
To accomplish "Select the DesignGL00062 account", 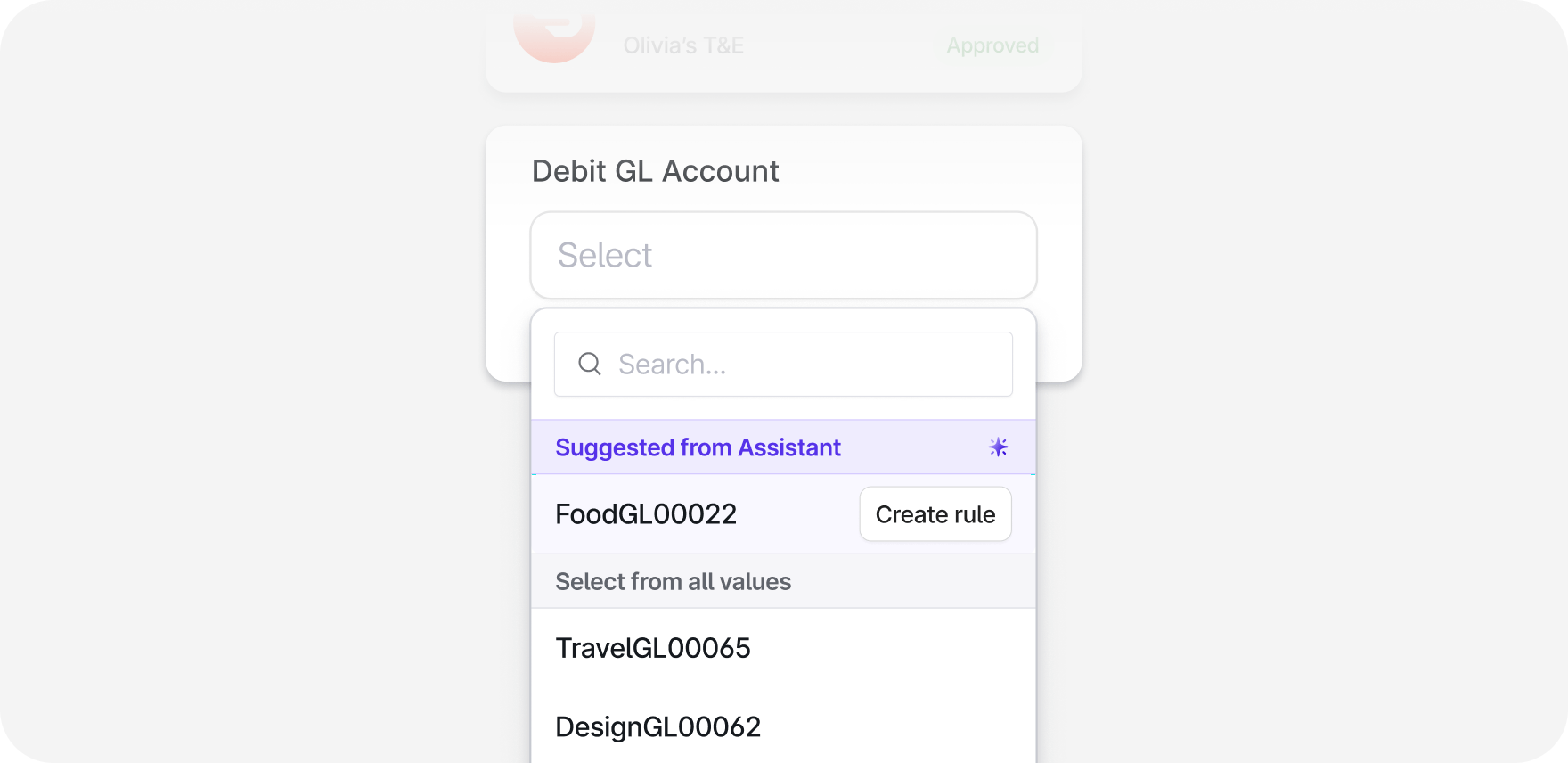I will coord(658,727).
